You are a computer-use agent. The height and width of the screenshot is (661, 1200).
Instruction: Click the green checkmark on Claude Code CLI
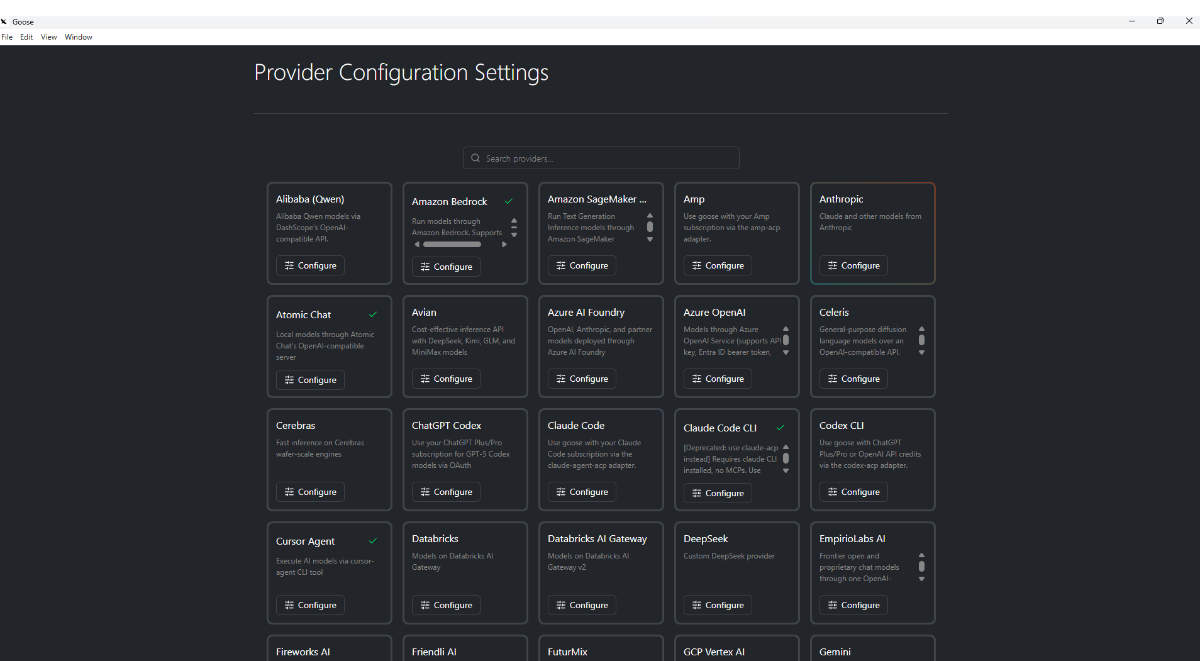coord(780,427)
